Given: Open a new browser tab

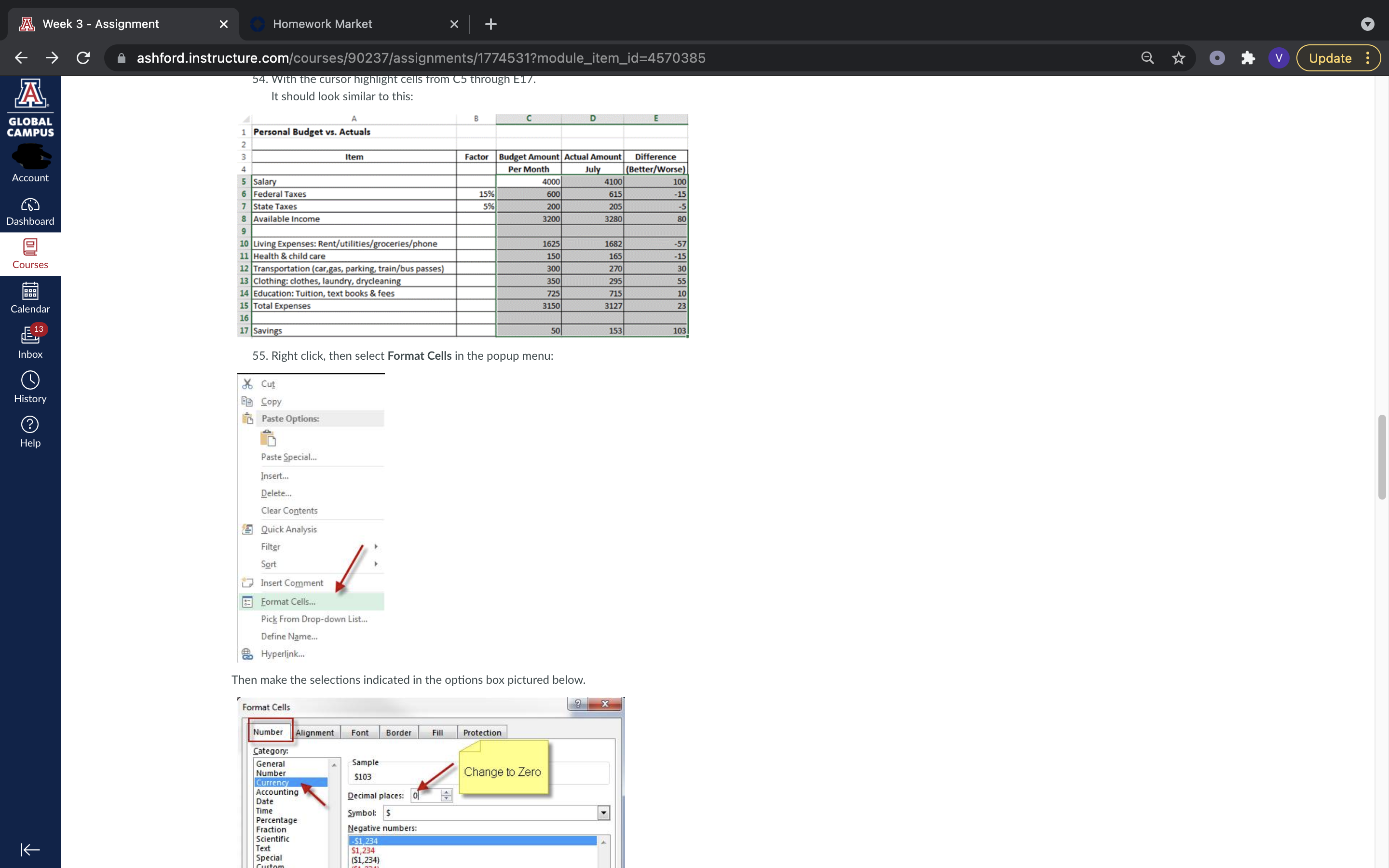Looking at the screenshot, I should point(491,24).
